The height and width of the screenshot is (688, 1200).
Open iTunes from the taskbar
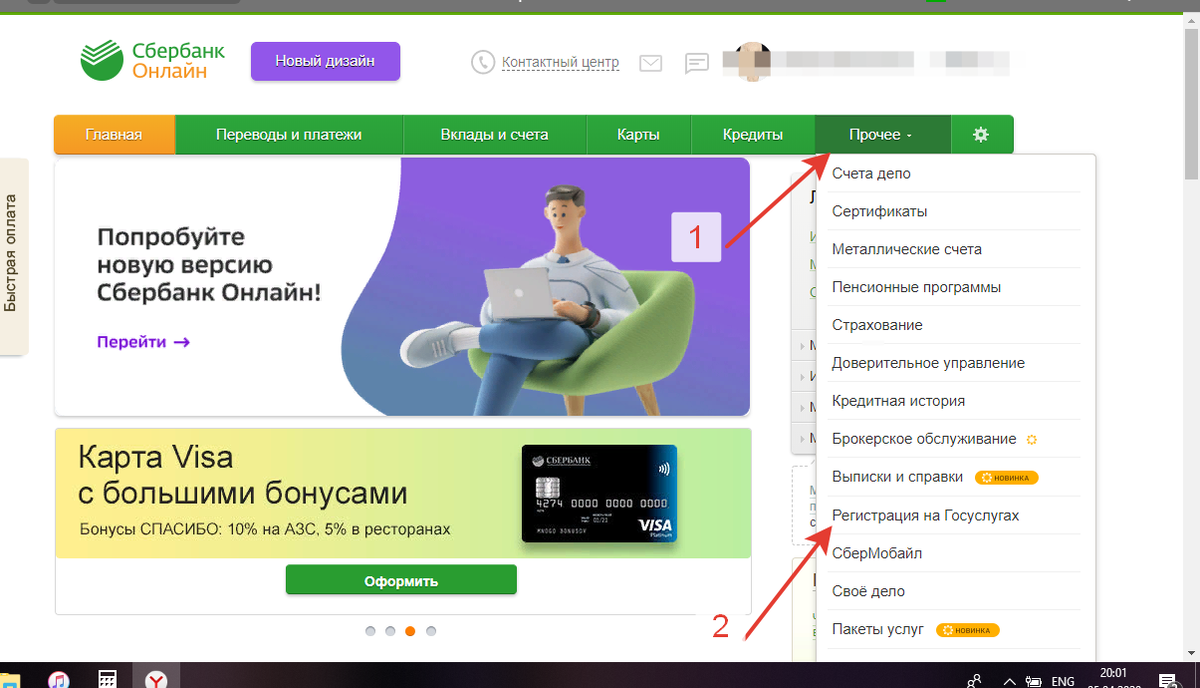tap(58, 680)
